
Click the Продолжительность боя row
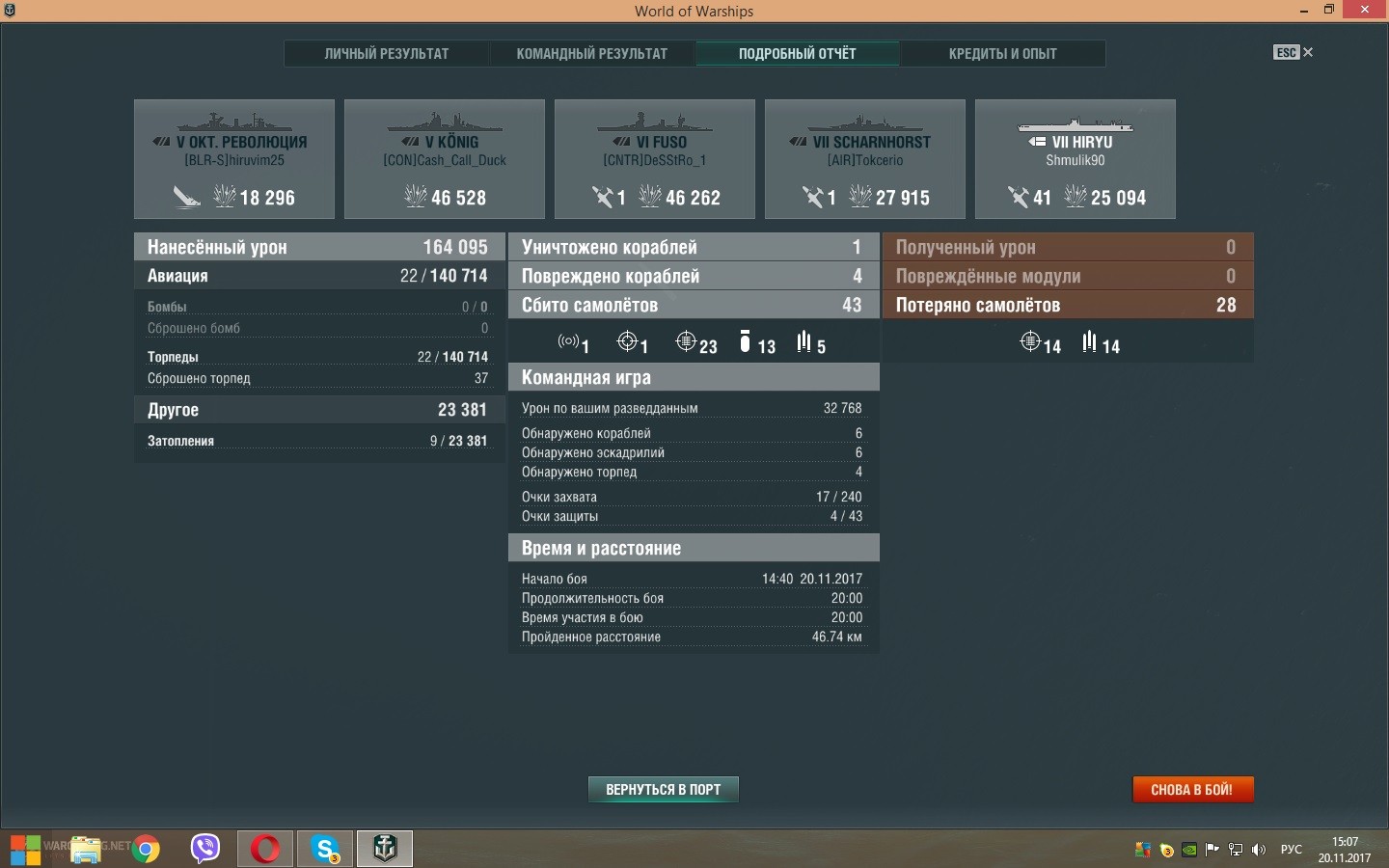coord(694,598)
